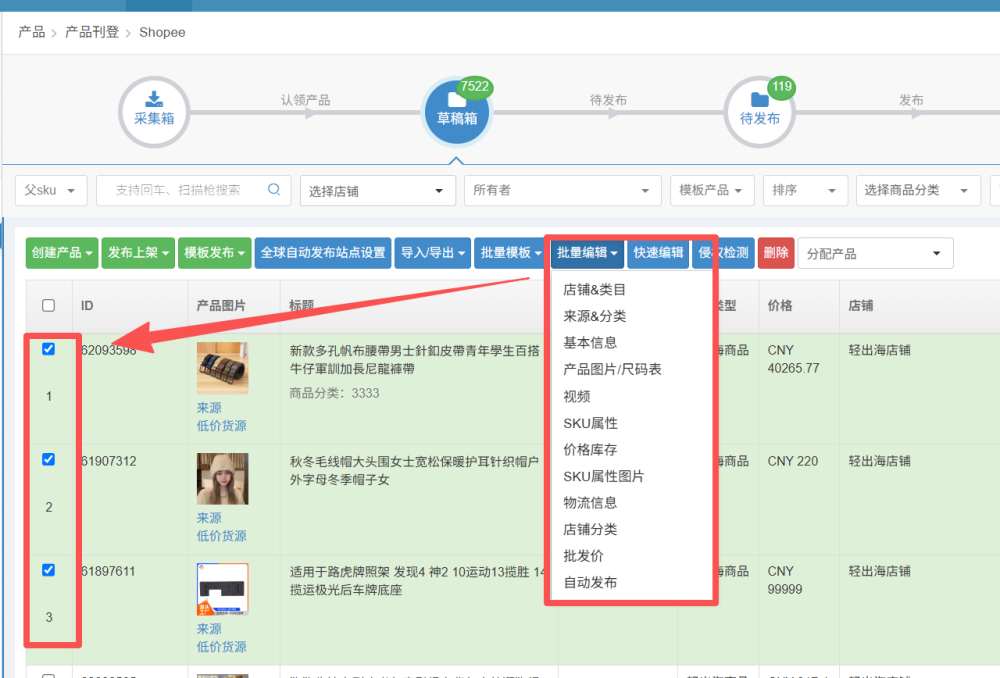Expand the 发布上架 dropdown button
Screen dimensions: 1000x678
pyautogui.click(x=138, y=253)
